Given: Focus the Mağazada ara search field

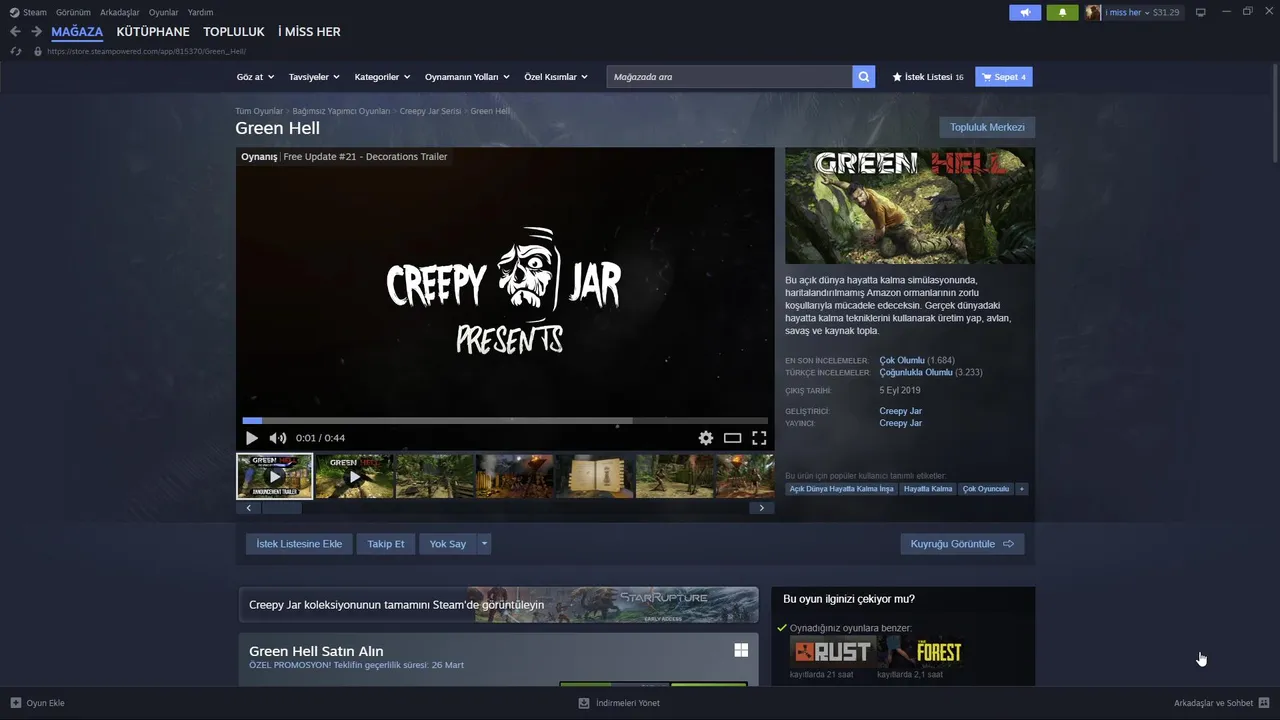Looking at the screenshot, I should [729, 76].
